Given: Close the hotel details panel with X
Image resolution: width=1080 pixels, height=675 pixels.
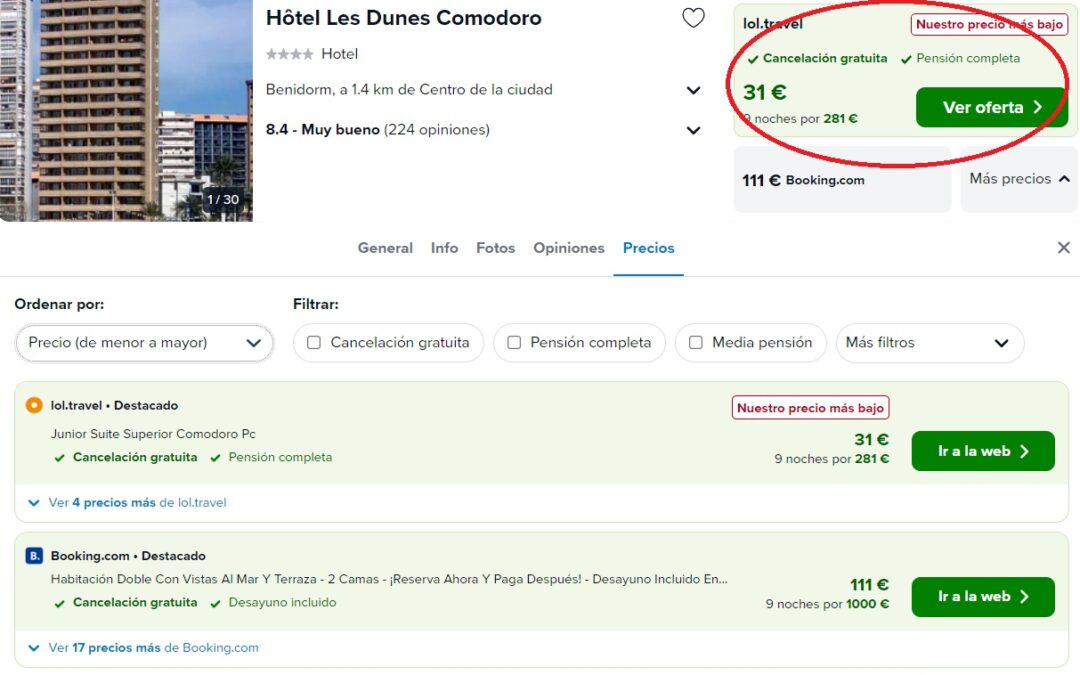Looking at the screenshot, I should [1063, 247].
